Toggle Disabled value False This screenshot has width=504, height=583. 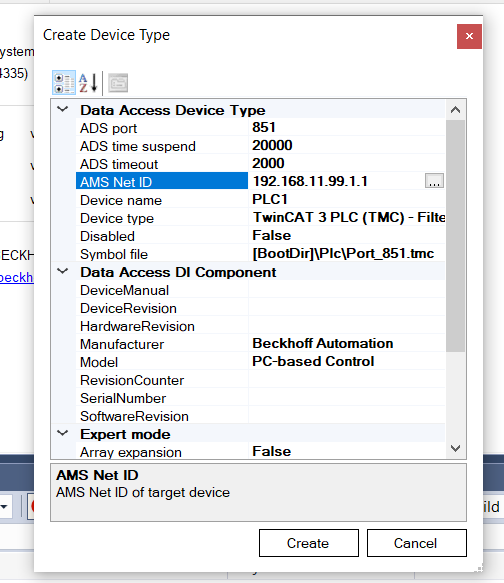click(346, 236)
